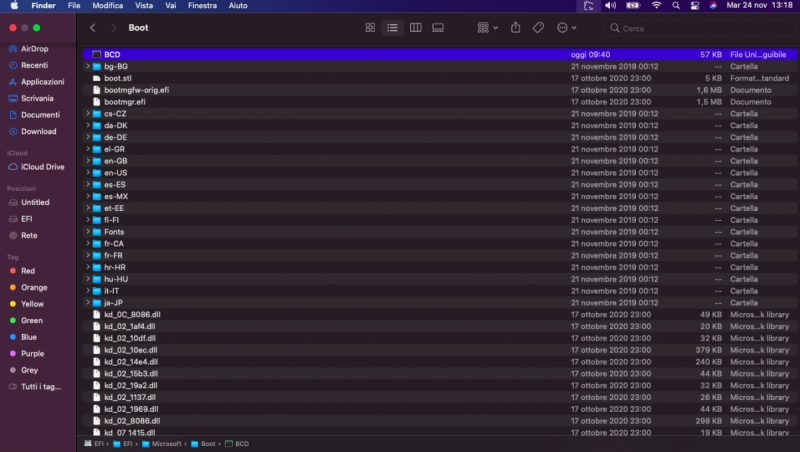Open iCloud Drive in the sidebar
This screenshot has height=452, width=800.
[41, 167]
